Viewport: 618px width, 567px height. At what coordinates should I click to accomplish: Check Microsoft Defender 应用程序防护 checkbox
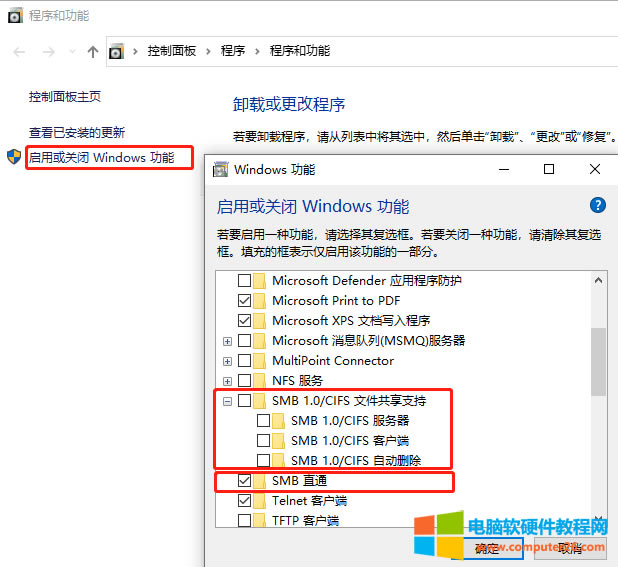coord(244,281)
